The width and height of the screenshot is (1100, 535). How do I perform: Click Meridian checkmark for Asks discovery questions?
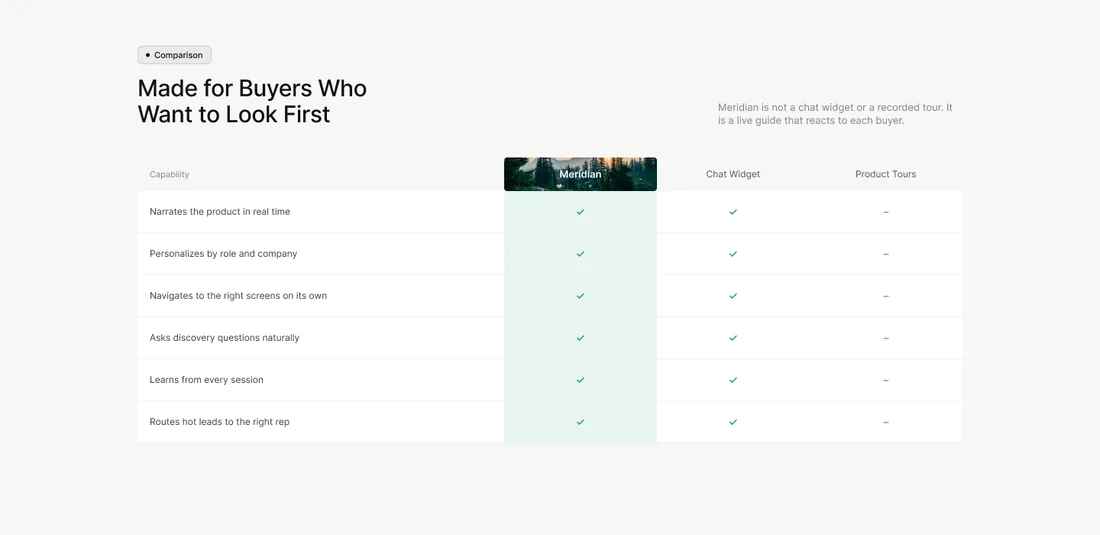pyautogui.click(x=580, y=338)
